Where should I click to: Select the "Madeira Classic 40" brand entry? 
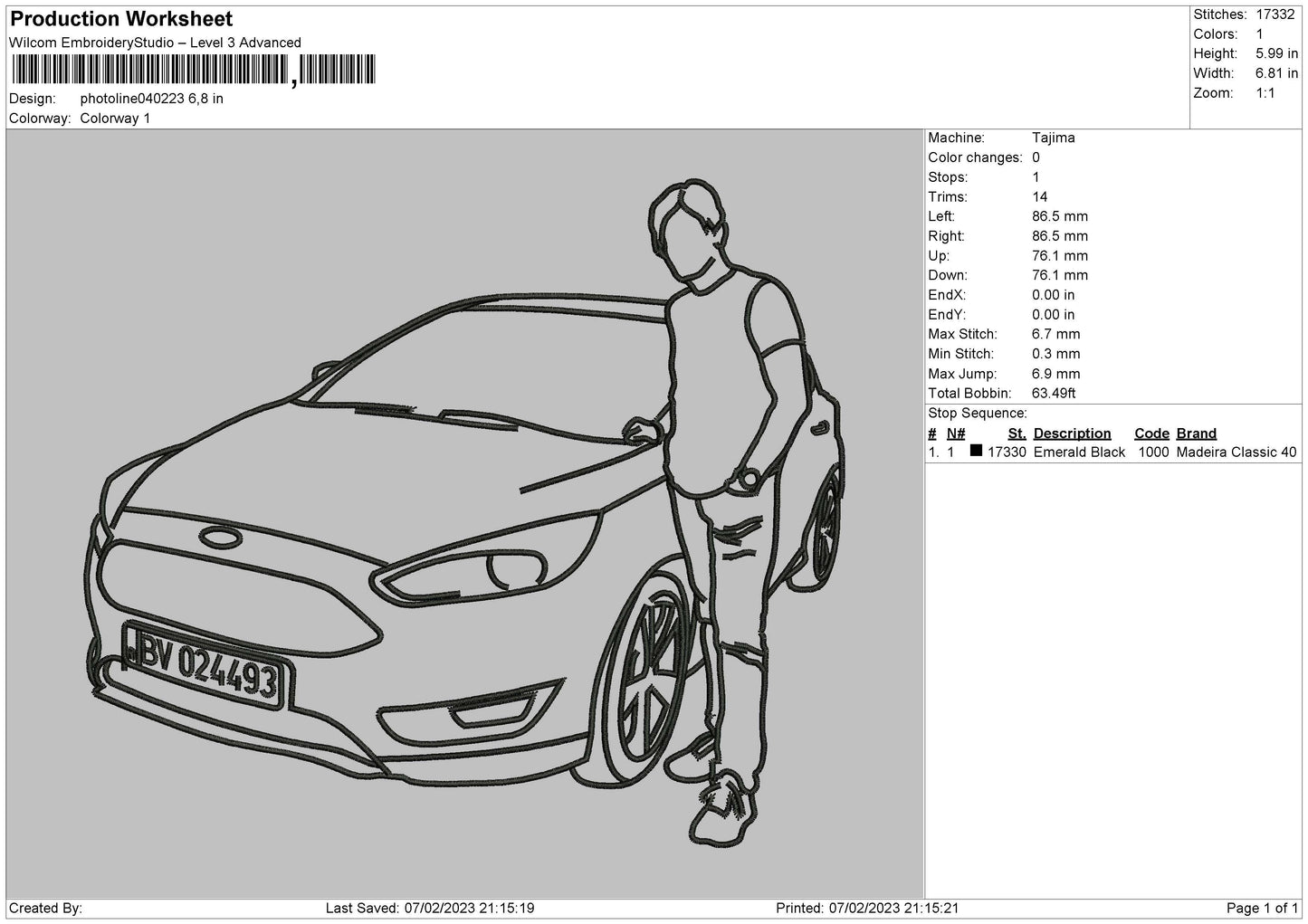[1236, 452]
